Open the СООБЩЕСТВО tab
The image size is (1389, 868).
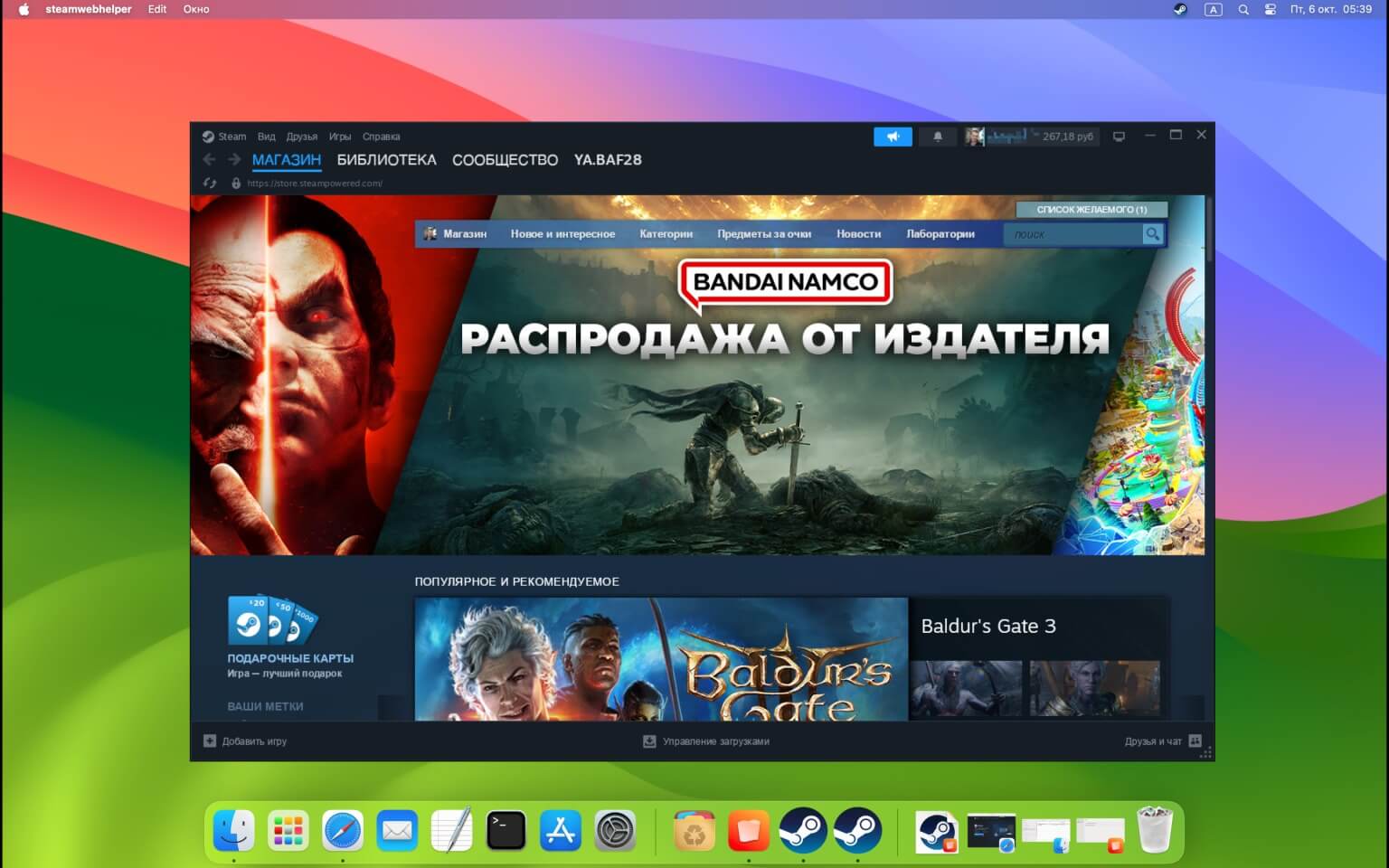click(505, 160)
